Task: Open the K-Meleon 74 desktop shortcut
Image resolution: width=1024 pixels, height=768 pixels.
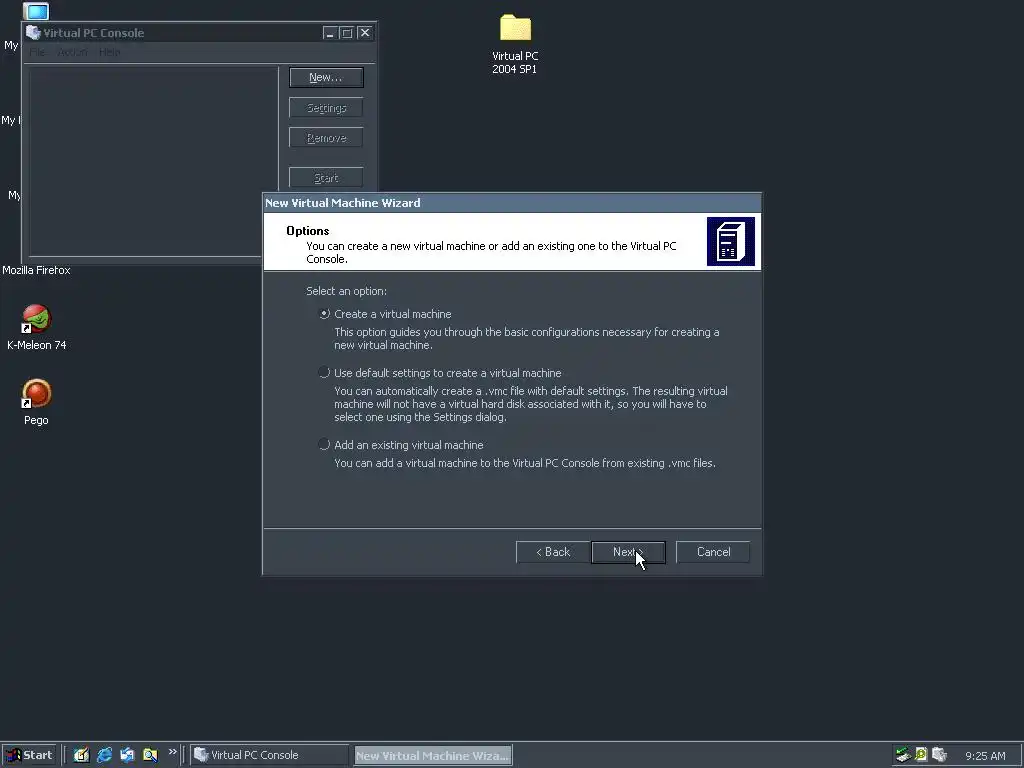Action: (37, 328)
